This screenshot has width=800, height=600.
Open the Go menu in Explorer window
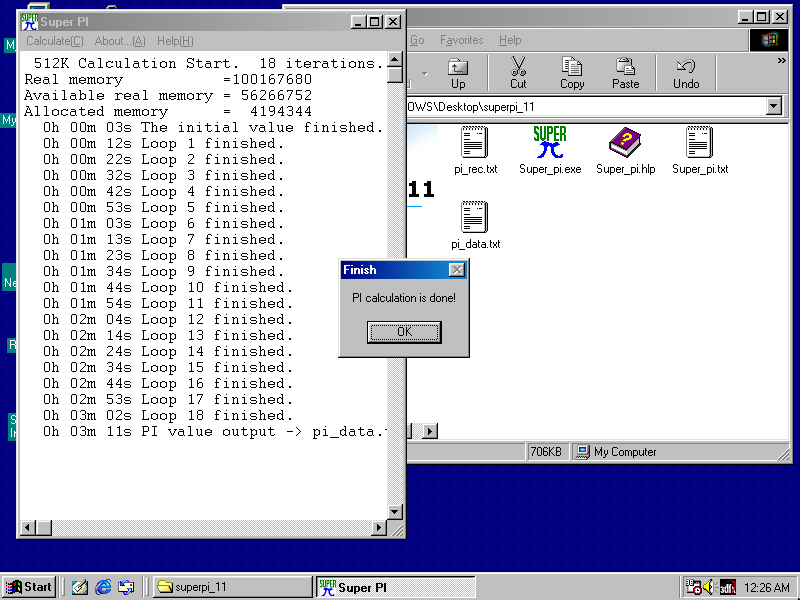(417, 40)
